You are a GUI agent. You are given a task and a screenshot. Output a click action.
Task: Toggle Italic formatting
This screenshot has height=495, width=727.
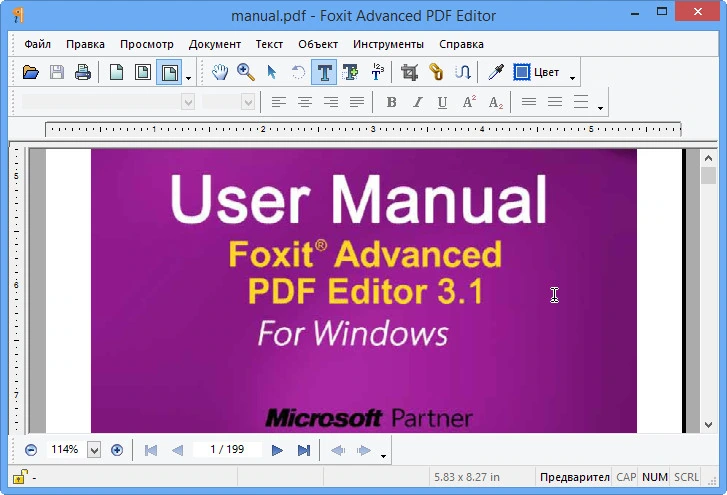pyautogui.click(x=417, y=102)
